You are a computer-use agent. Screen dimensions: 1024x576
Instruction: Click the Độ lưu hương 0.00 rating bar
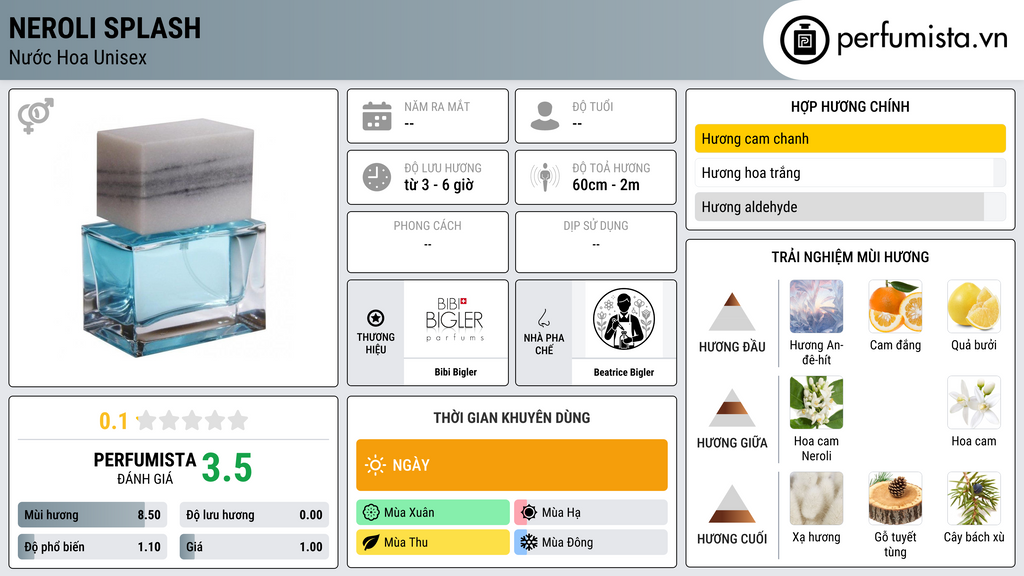coord(254,515)
